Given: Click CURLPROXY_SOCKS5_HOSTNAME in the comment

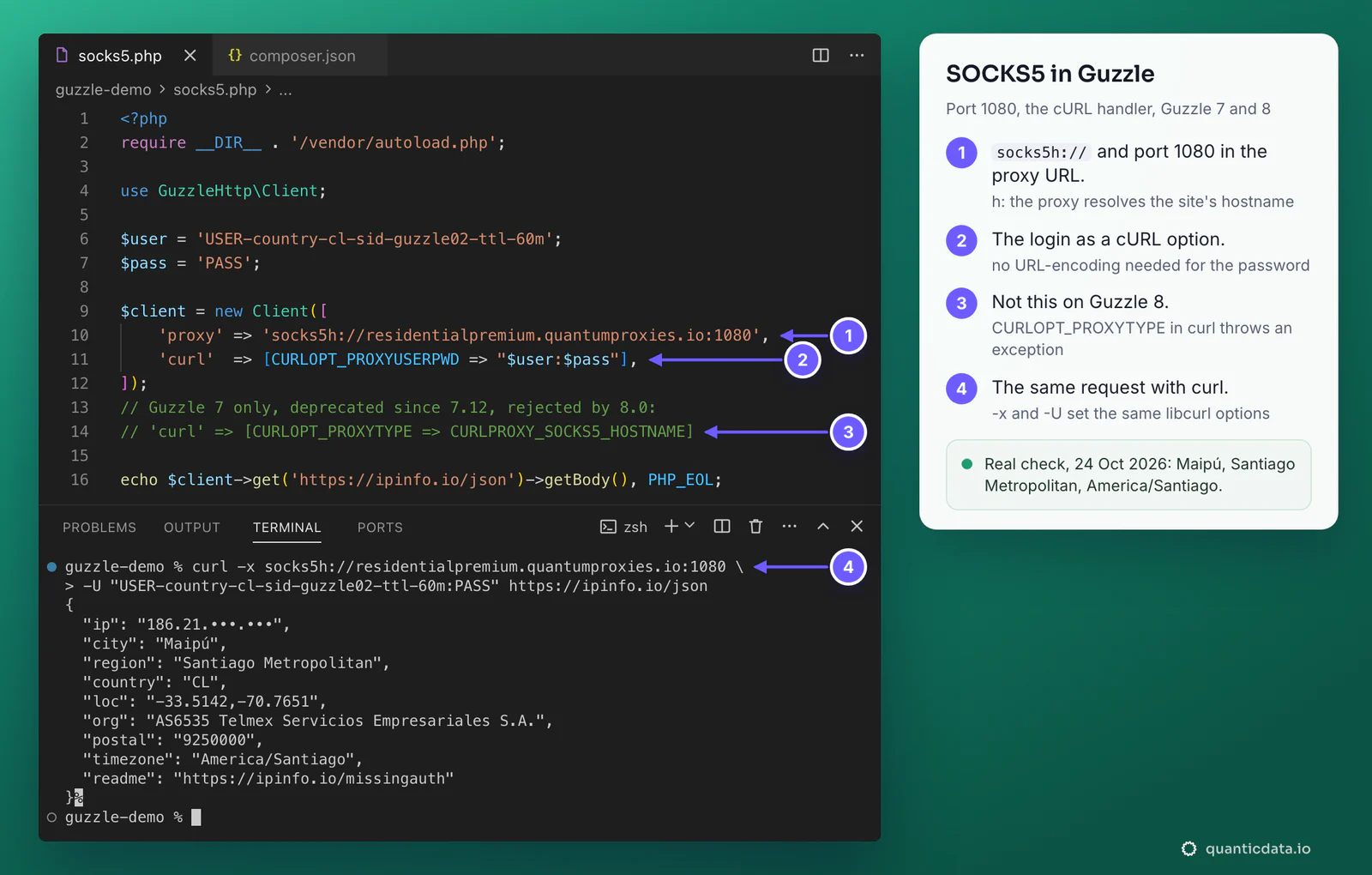Looking at the screenshot, I should pyautogui.click(x=566, y=431).
